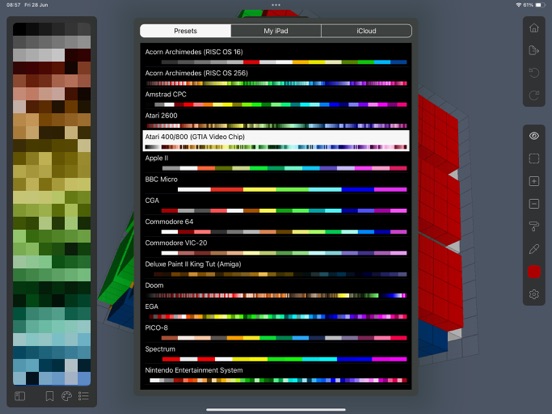
Task: Tap the undo arrow icon
Action: click(534, 73)
